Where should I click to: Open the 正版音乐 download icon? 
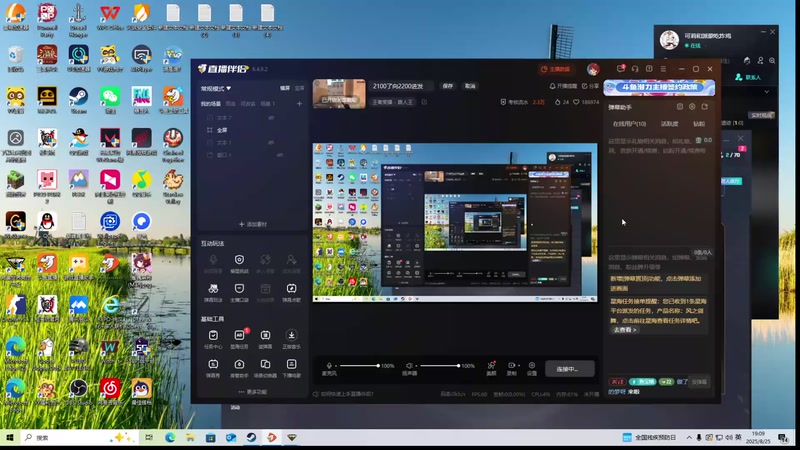click(x=291, y=335)
